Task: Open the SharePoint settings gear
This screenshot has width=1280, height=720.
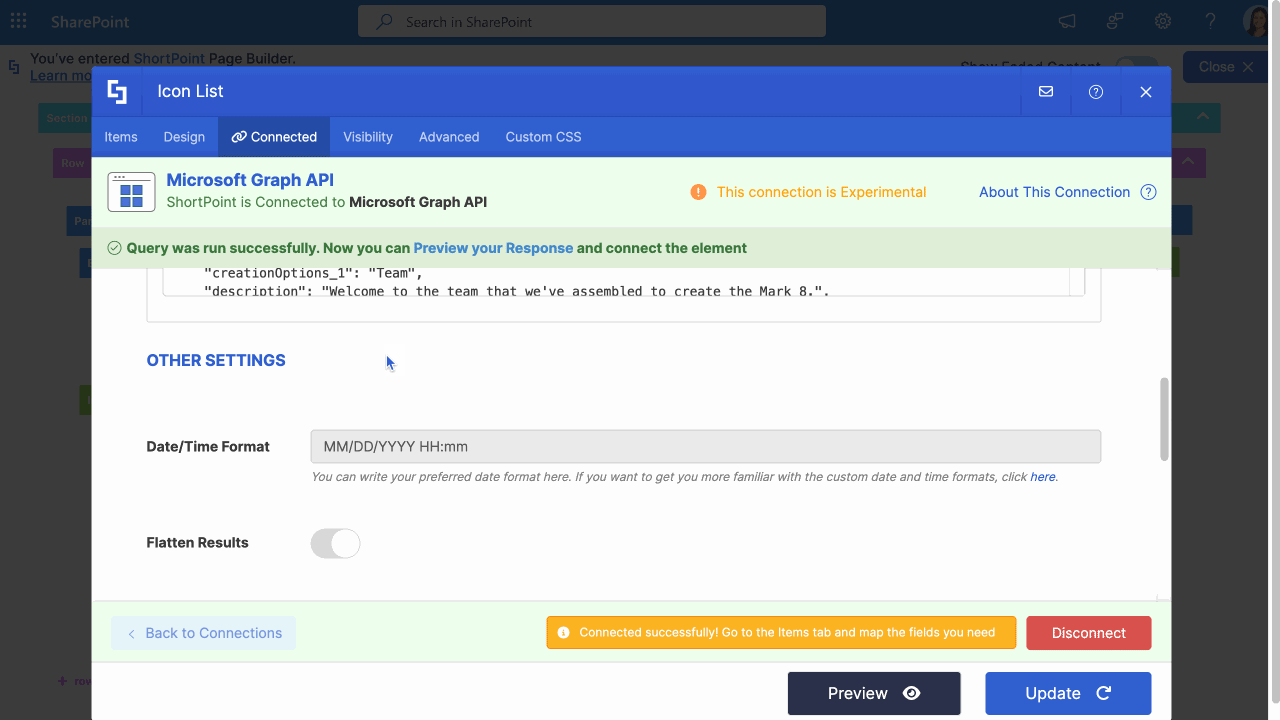Action: coord(1163,21)
